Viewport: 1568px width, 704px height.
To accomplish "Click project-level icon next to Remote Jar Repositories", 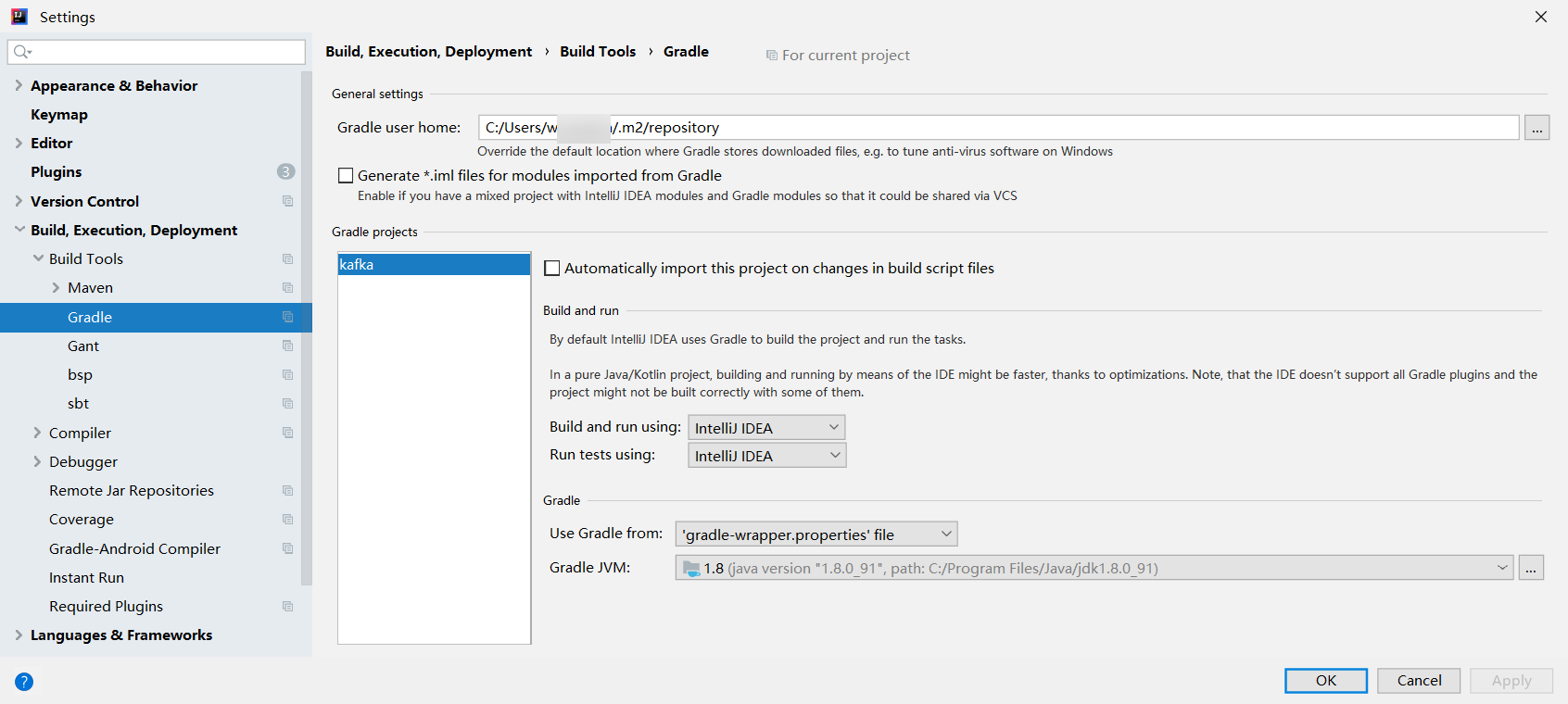I will (287, 491).
